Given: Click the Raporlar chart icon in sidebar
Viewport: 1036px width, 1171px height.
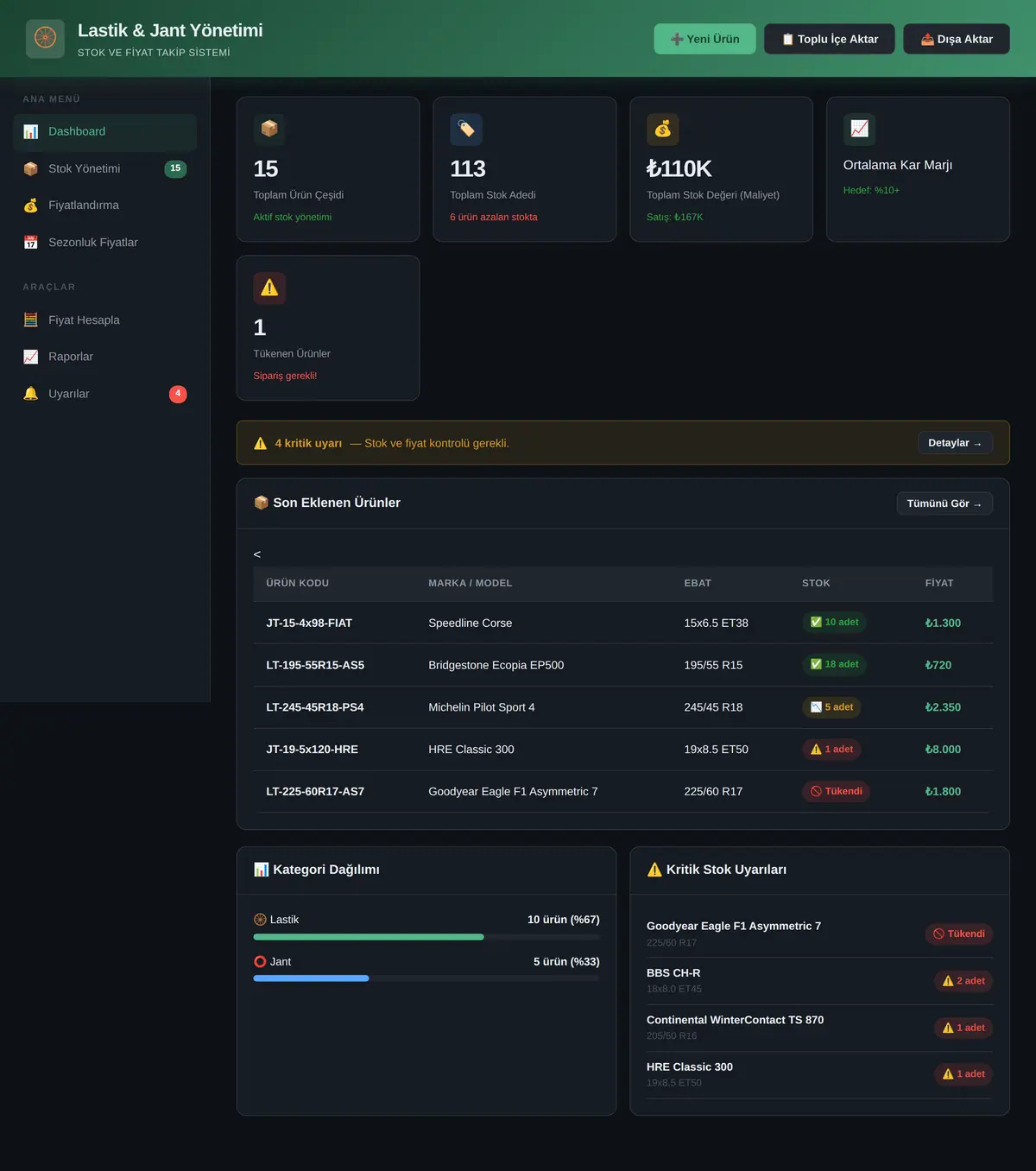Looking at the screenshot, I should (31, 357).
